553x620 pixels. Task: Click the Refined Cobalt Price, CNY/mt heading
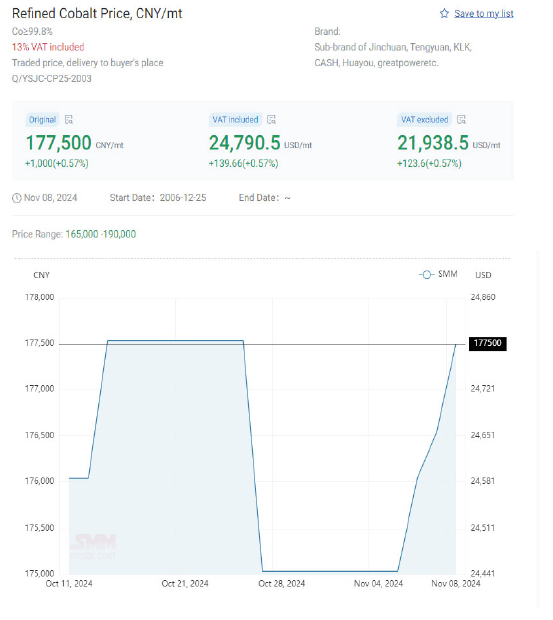(x=97, y=13)
